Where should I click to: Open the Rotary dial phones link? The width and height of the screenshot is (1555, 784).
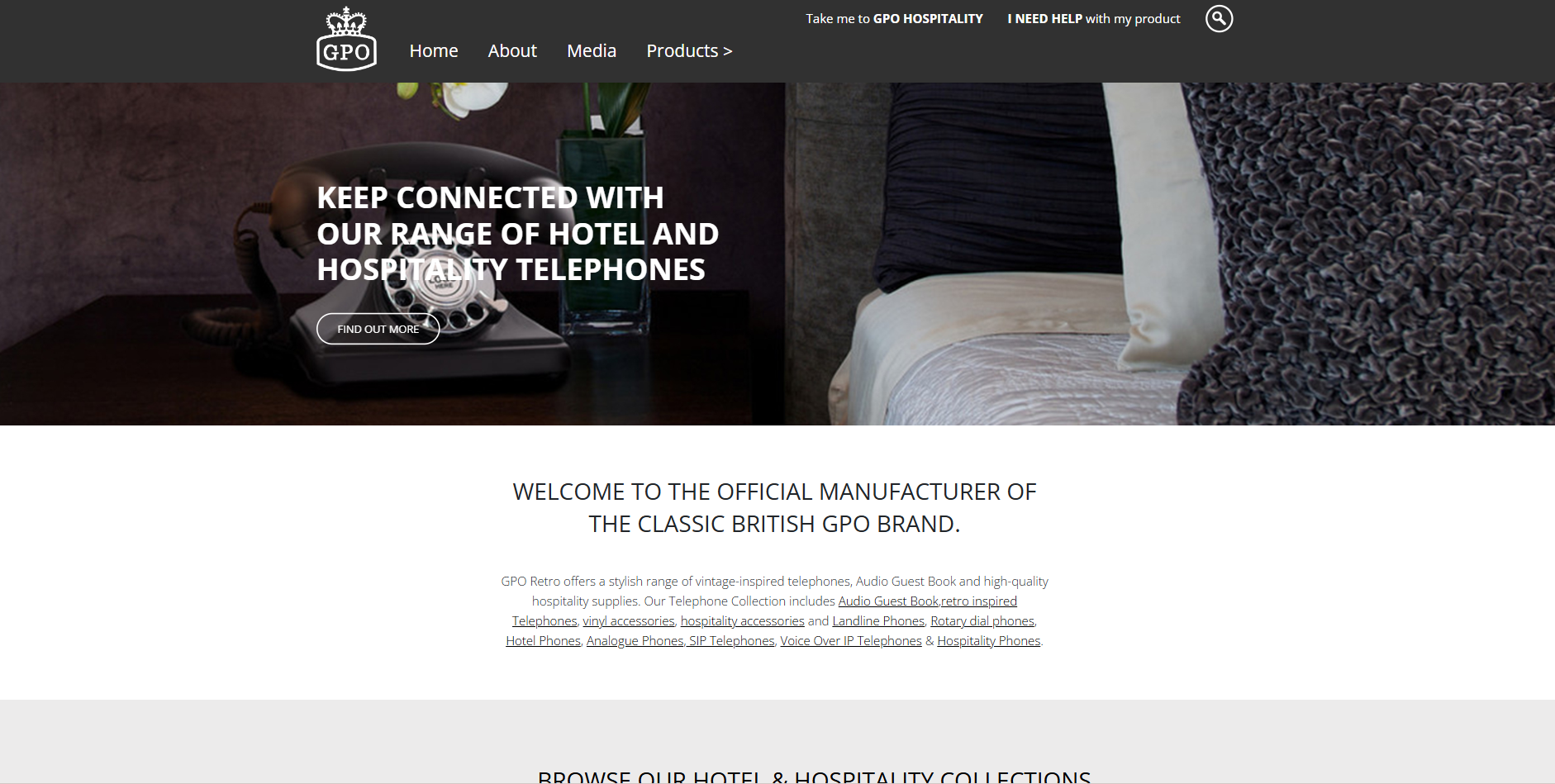(982, 621)
